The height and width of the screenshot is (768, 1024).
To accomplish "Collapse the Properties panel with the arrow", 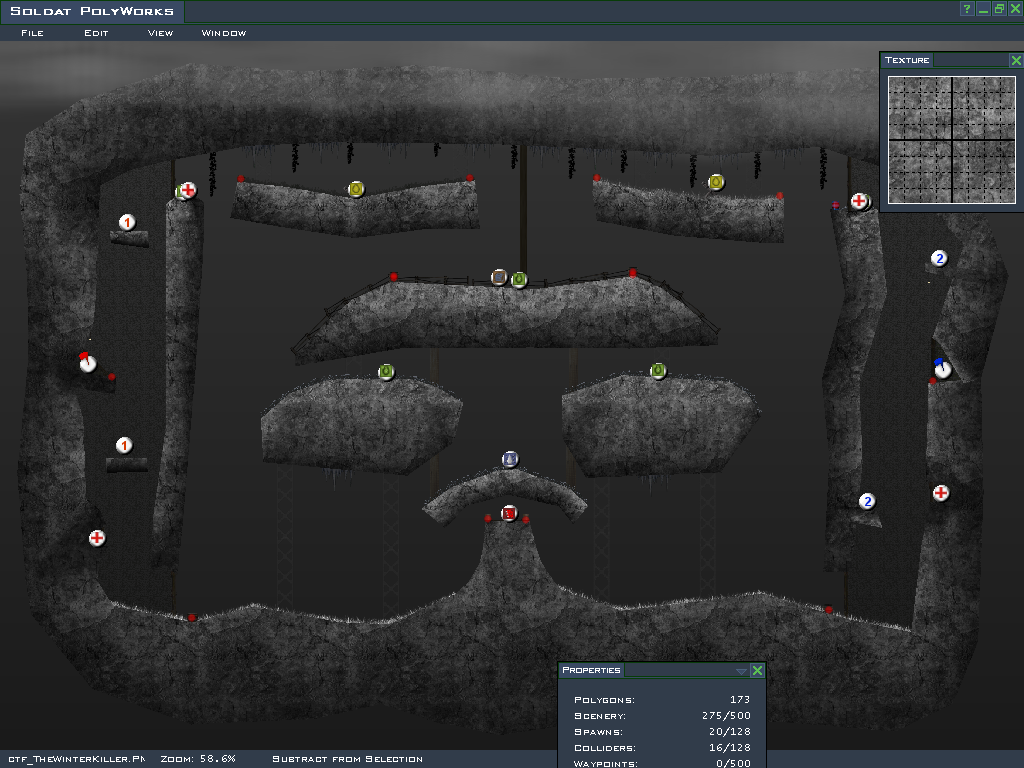I will point(741,671).
